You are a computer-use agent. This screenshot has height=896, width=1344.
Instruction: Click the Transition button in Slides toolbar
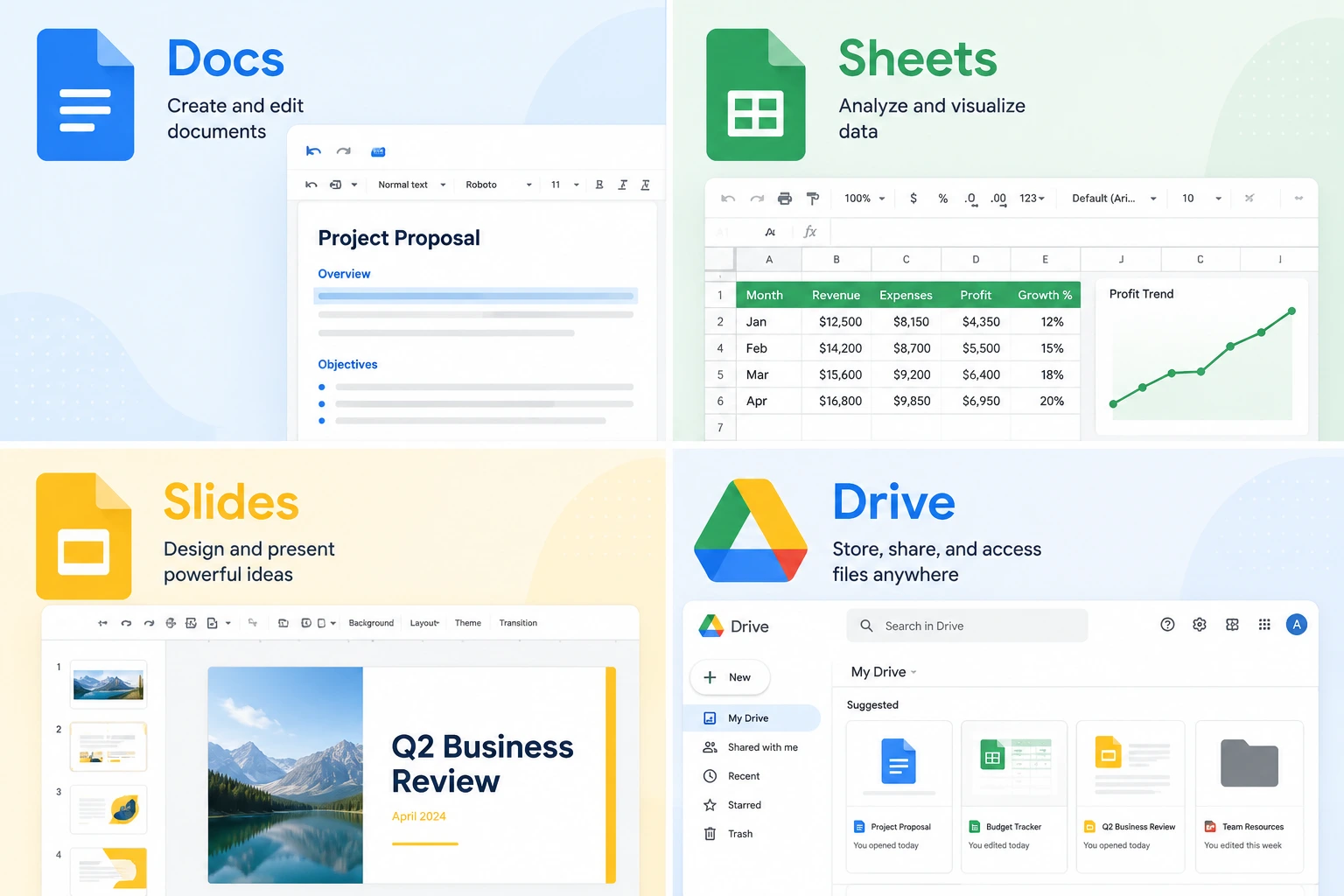point(518,623)
